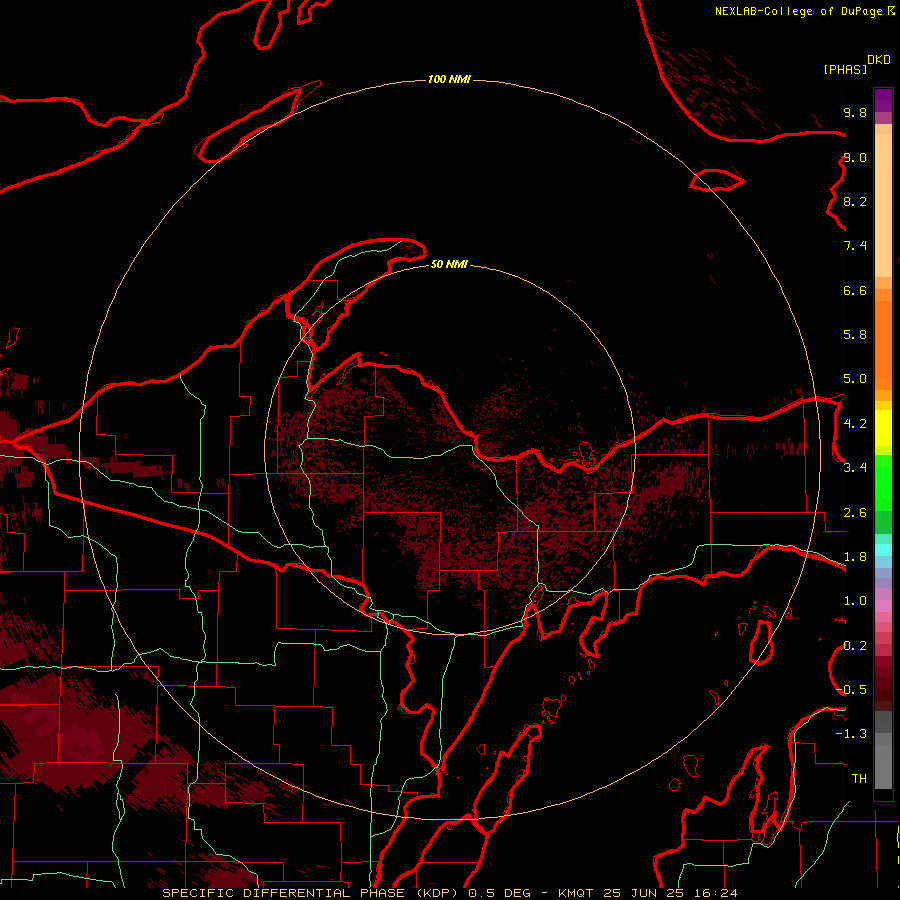900x900 pixels.
Task: Pick the gray segment at the color bar bottom
Action: pos(883,761)
